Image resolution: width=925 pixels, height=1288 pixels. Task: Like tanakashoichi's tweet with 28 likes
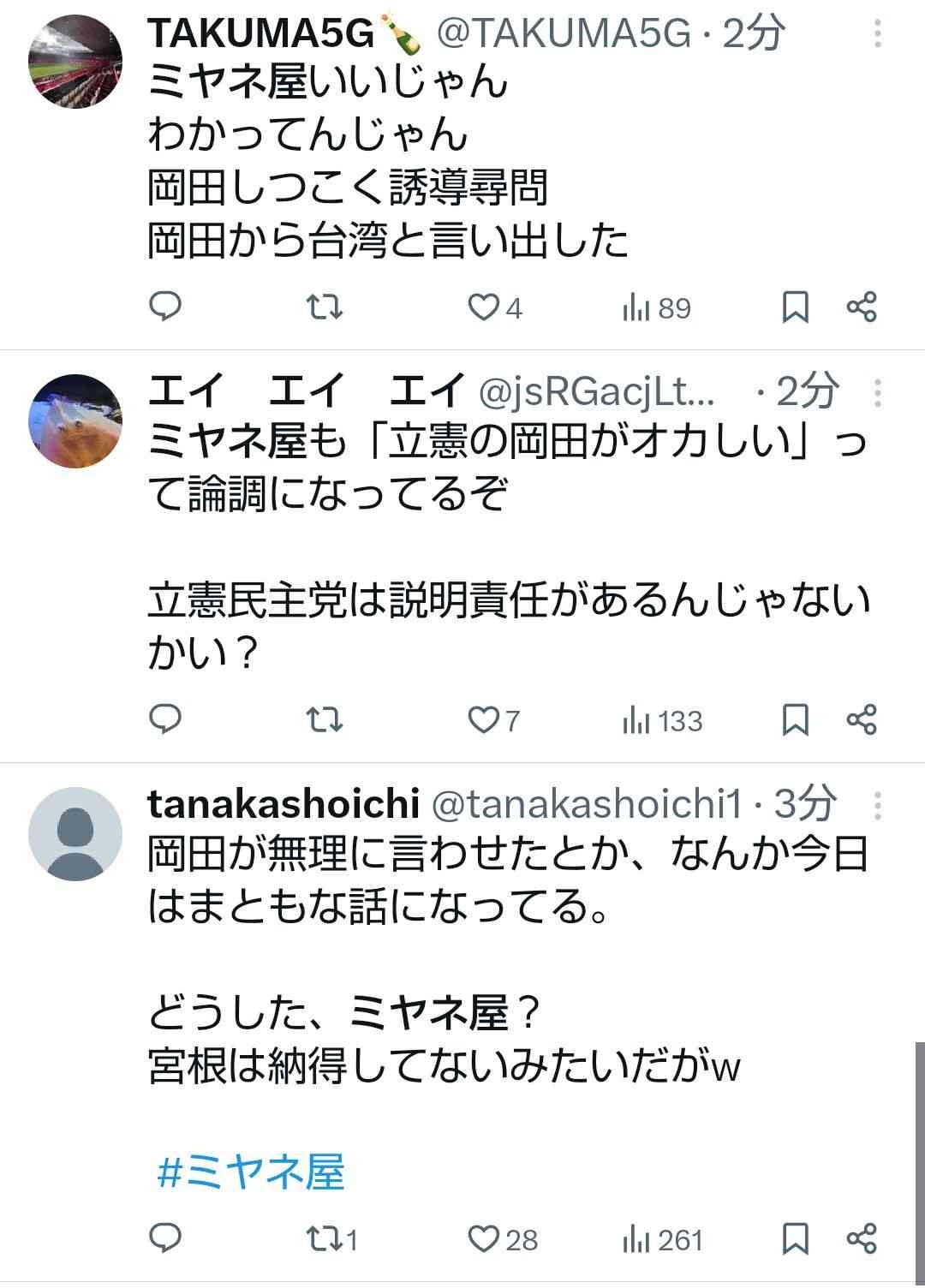484,1238
